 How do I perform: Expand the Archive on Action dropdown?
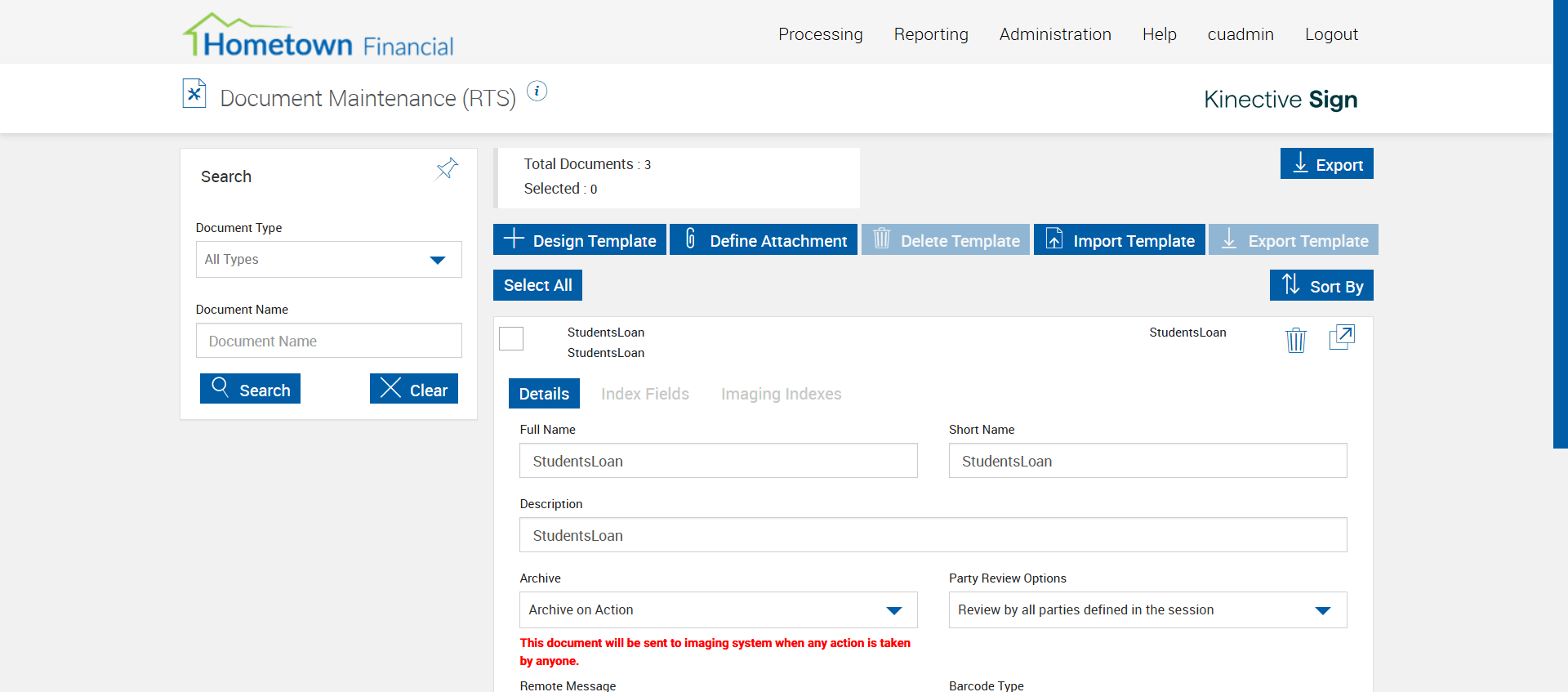click(719, 610)
